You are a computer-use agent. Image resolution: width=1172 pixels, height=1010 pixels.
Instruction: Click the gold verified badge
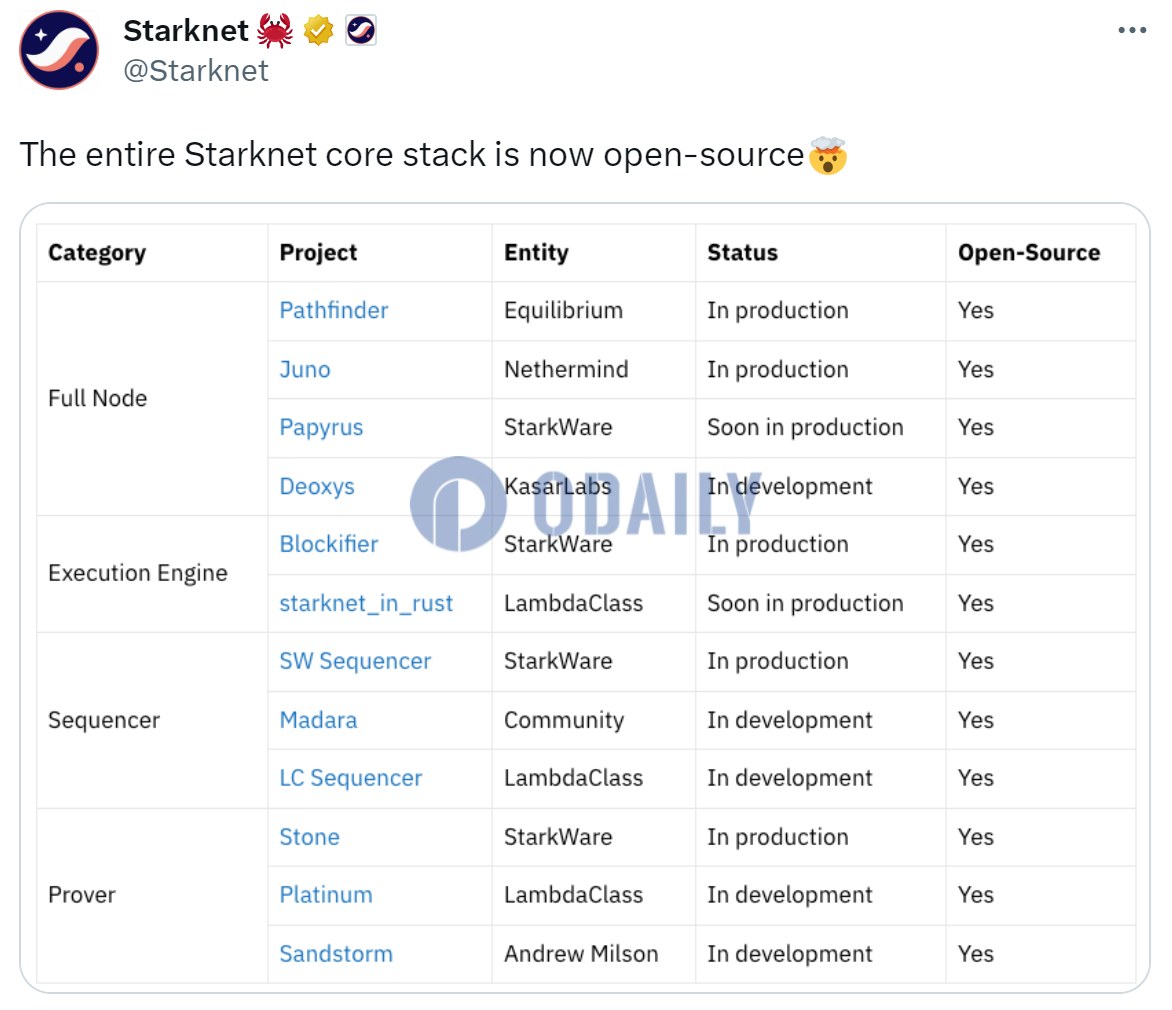tap(318, 31)
